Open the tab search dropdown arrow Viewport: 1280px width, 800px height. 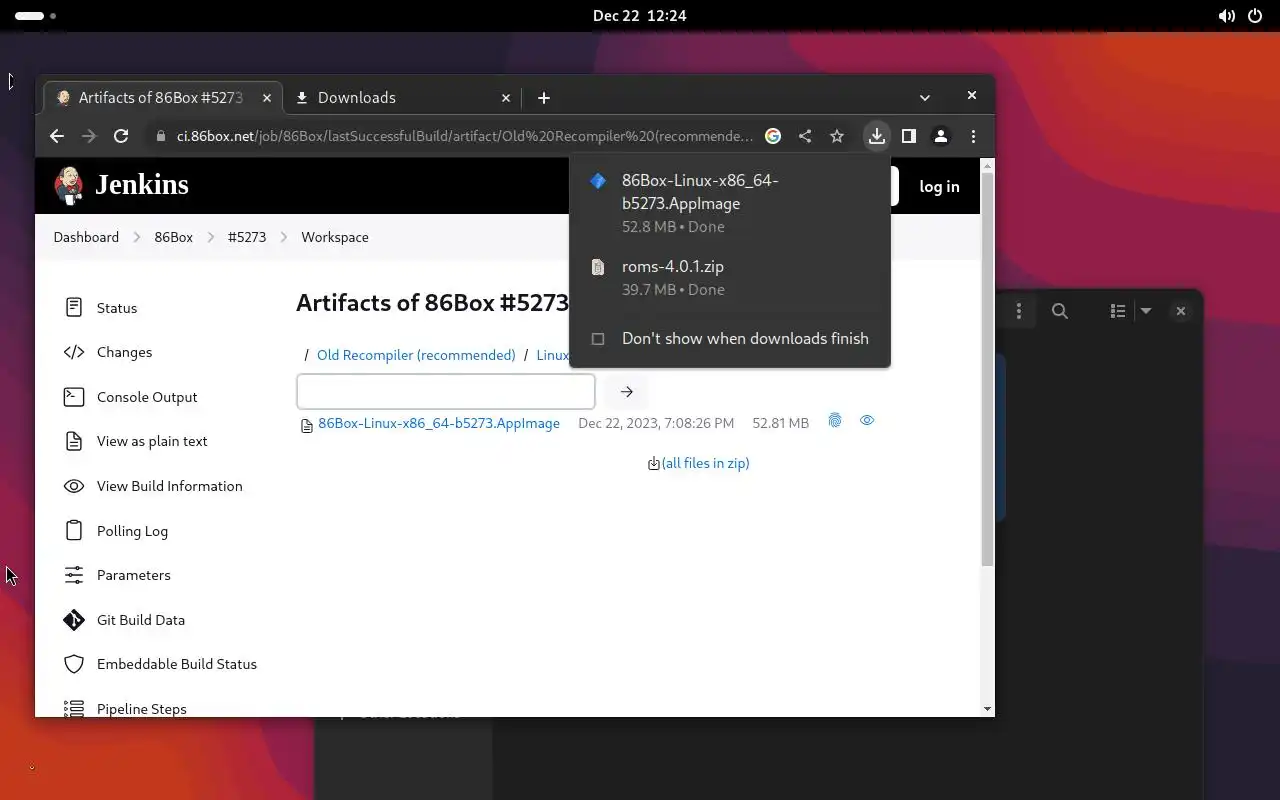click(x=925, y=97)
